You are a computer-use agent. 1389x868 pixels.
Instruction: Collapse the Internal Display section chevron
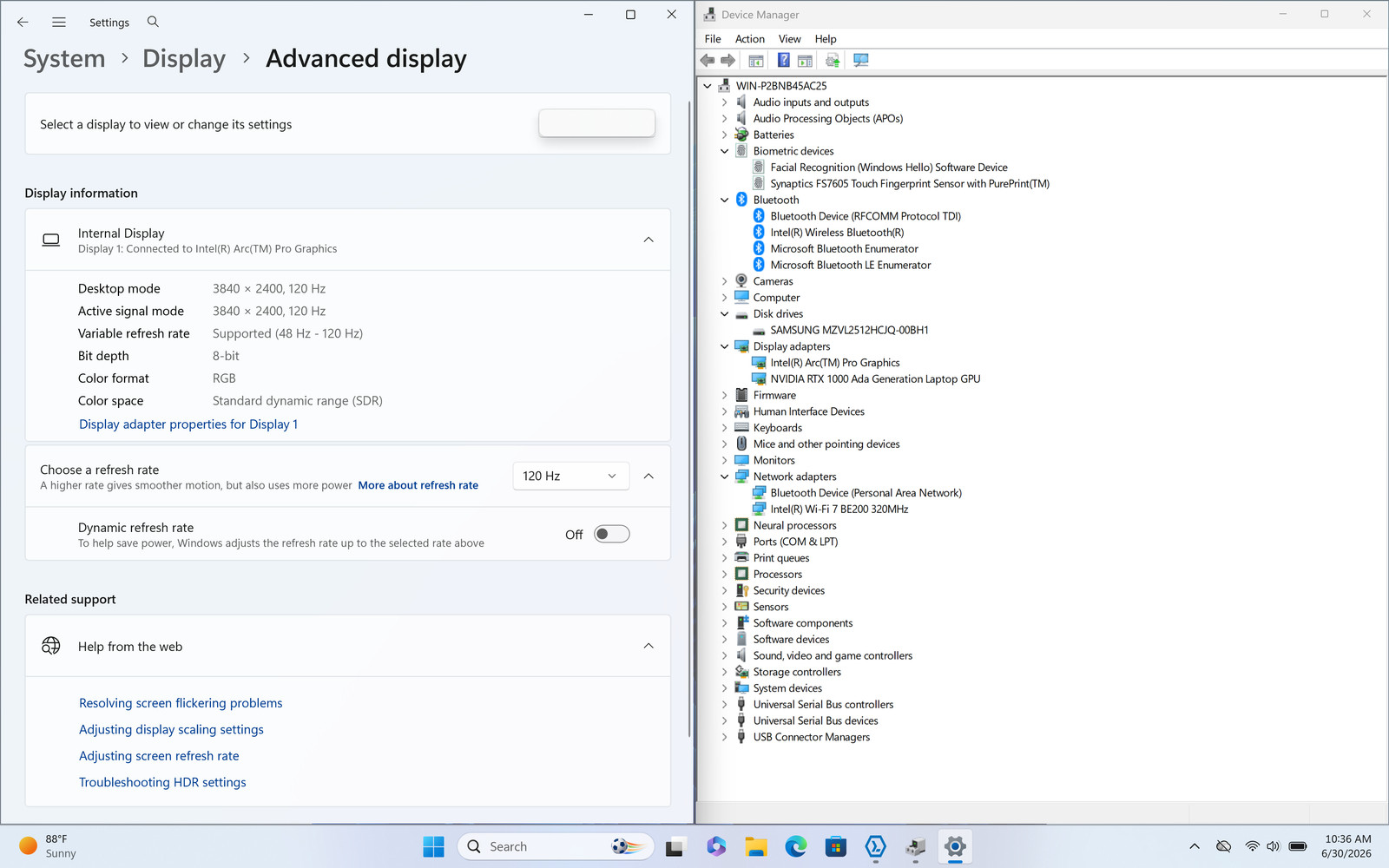coord(648,240)
